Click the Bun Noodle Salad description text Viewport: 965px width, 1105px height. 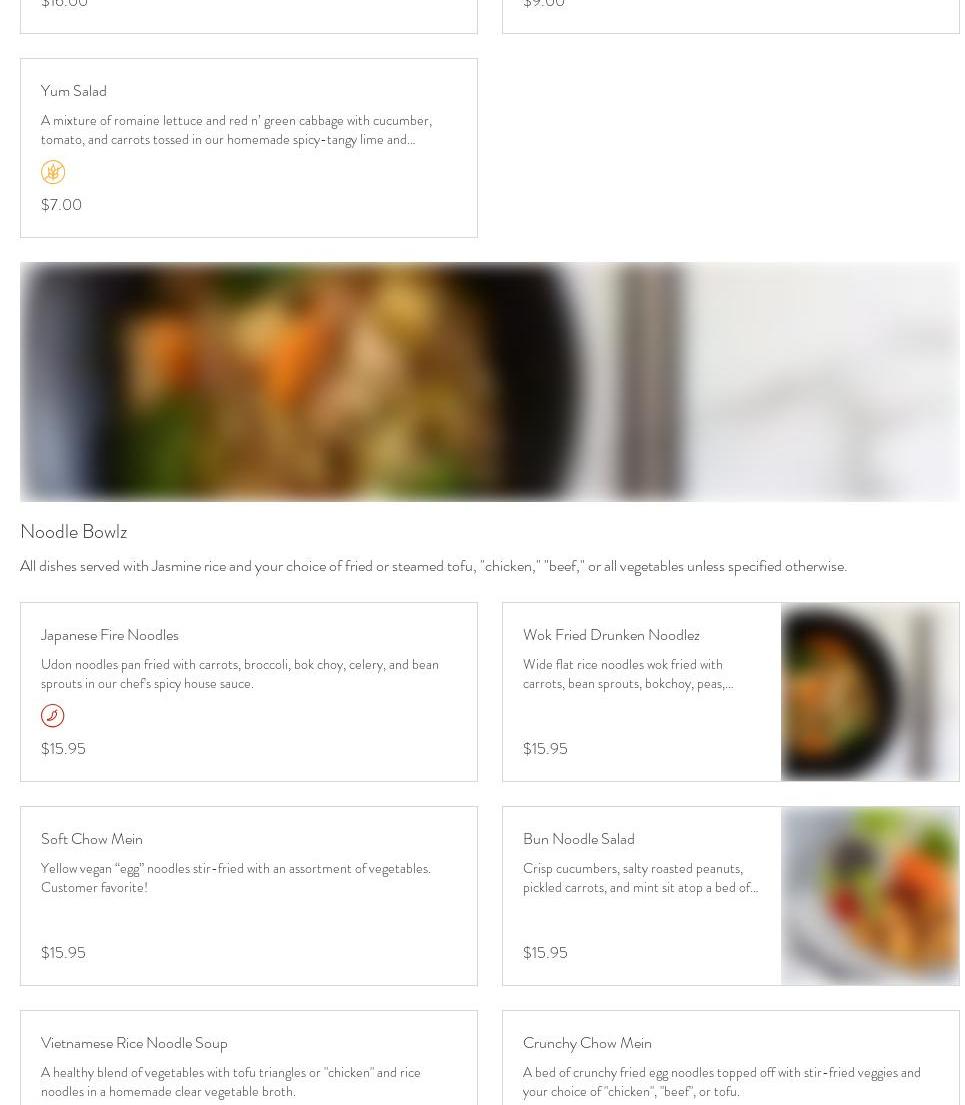[x=641, y=878]
